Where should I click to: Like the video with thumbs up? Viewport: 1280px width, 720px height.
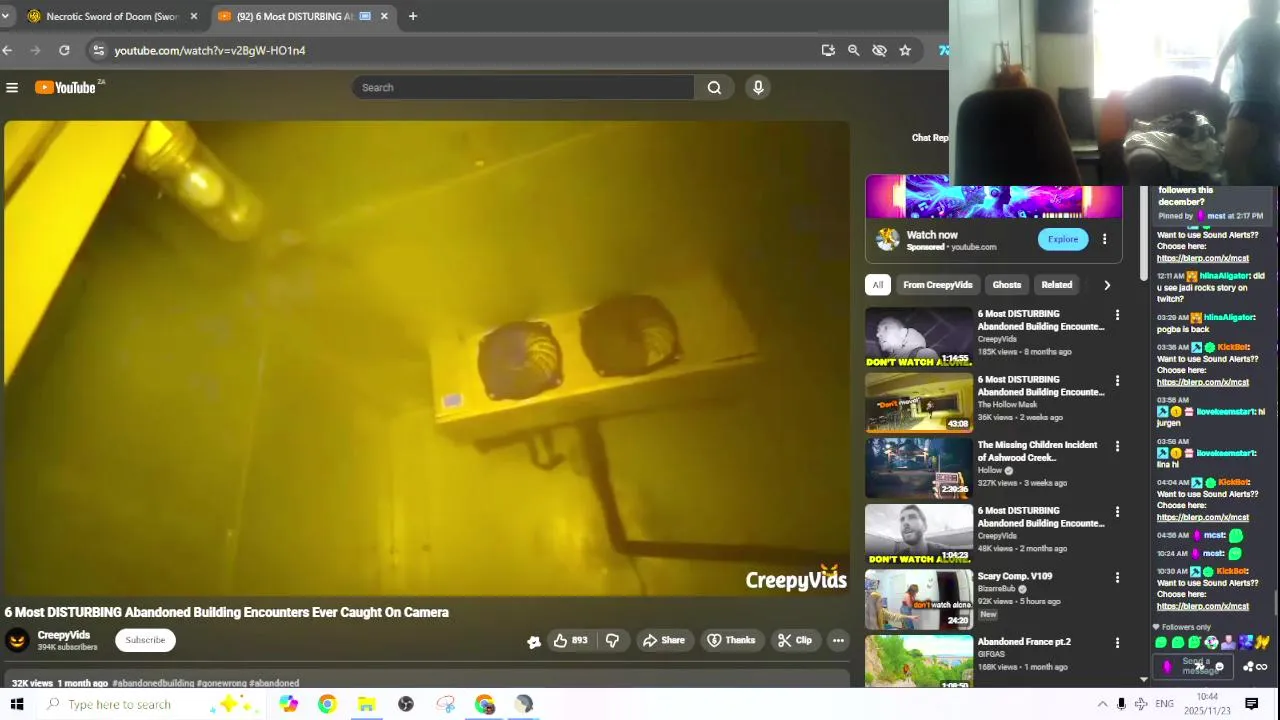[x=570, y=640]
